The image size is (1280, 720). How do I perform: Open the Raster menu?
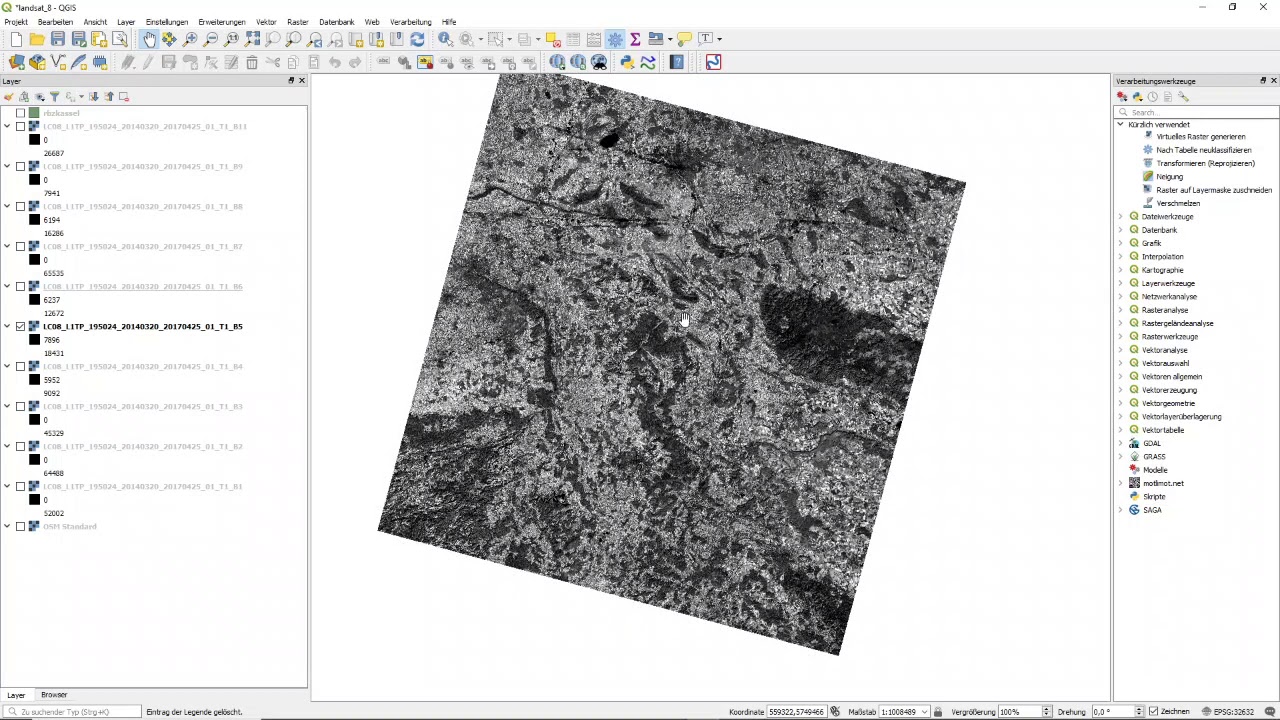point(297,22)
